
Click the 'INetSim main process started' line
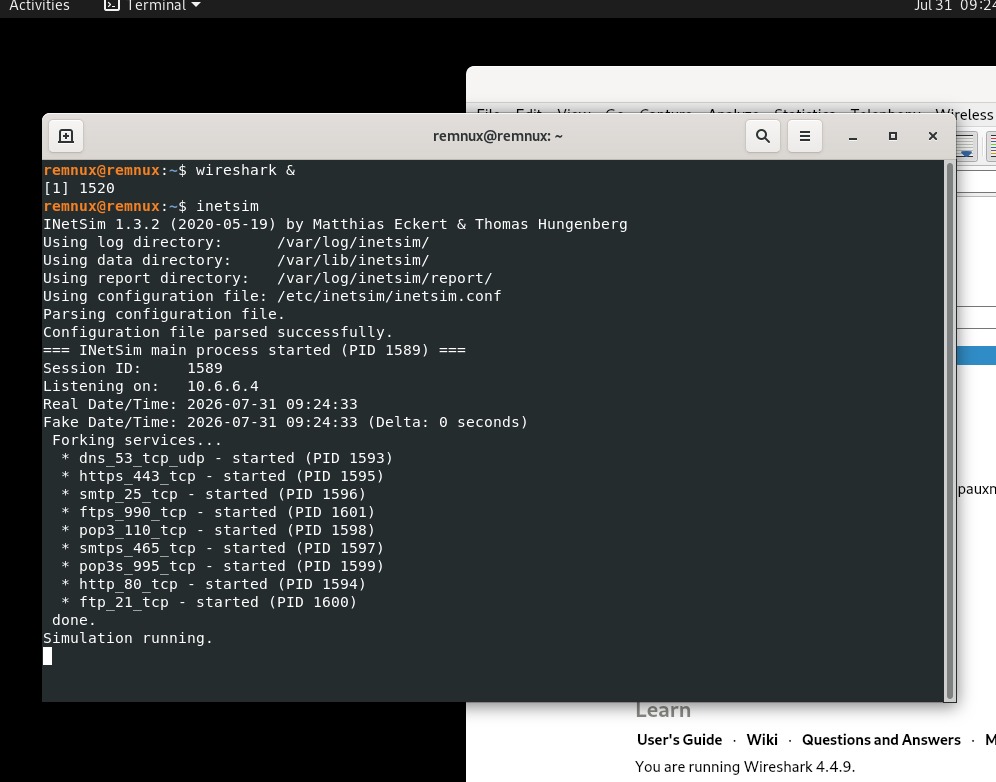tap(254, 350)
